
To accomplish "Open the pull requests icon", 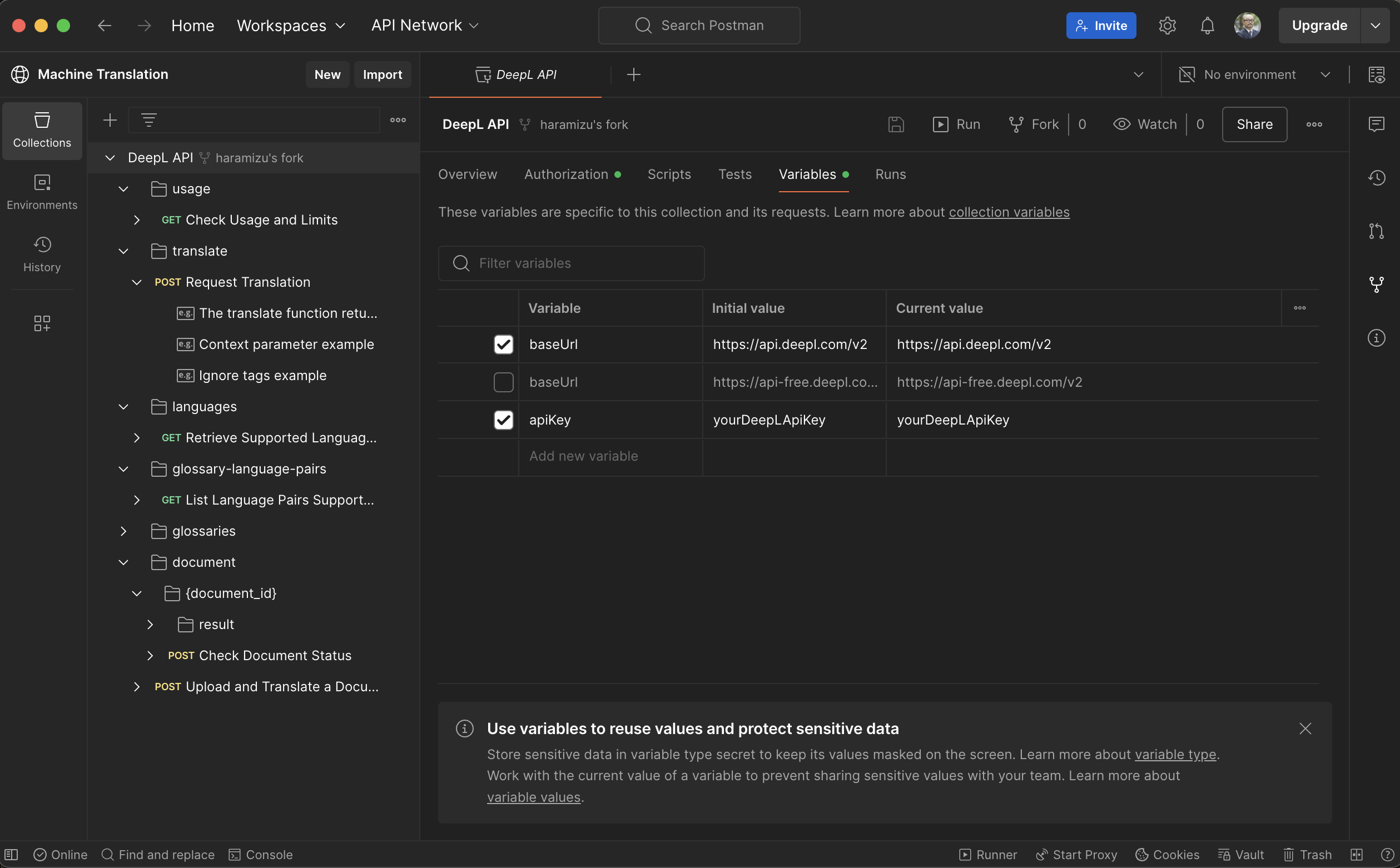I will click(1377, 231).
